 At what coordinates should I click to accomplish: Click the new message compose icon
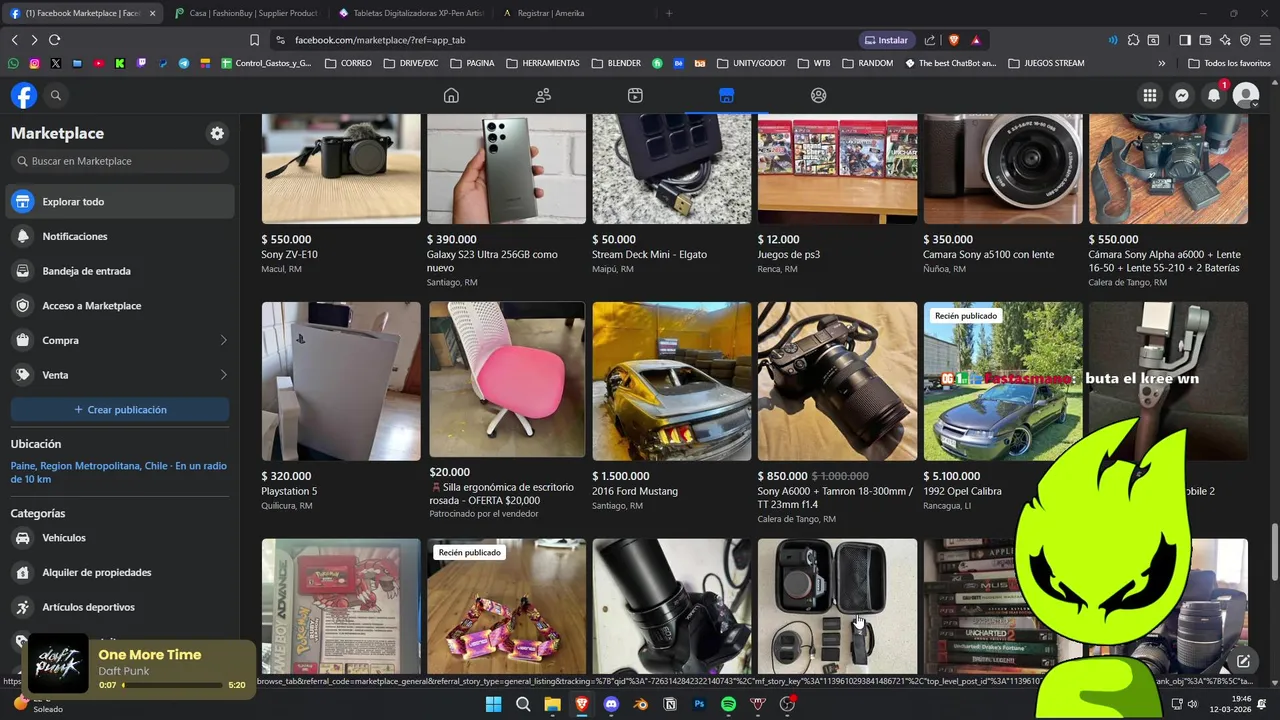click(x=1243, y=661)
